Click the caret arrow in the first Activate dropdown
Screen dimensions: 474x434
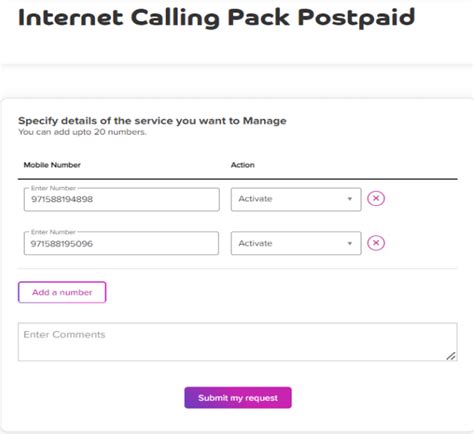[349, 199]
